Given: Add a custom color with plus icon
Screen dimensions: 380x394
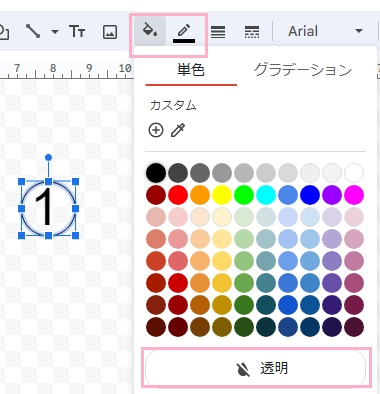Looking at the screenshot, I should pyautogui.click(x=156, y=130).
